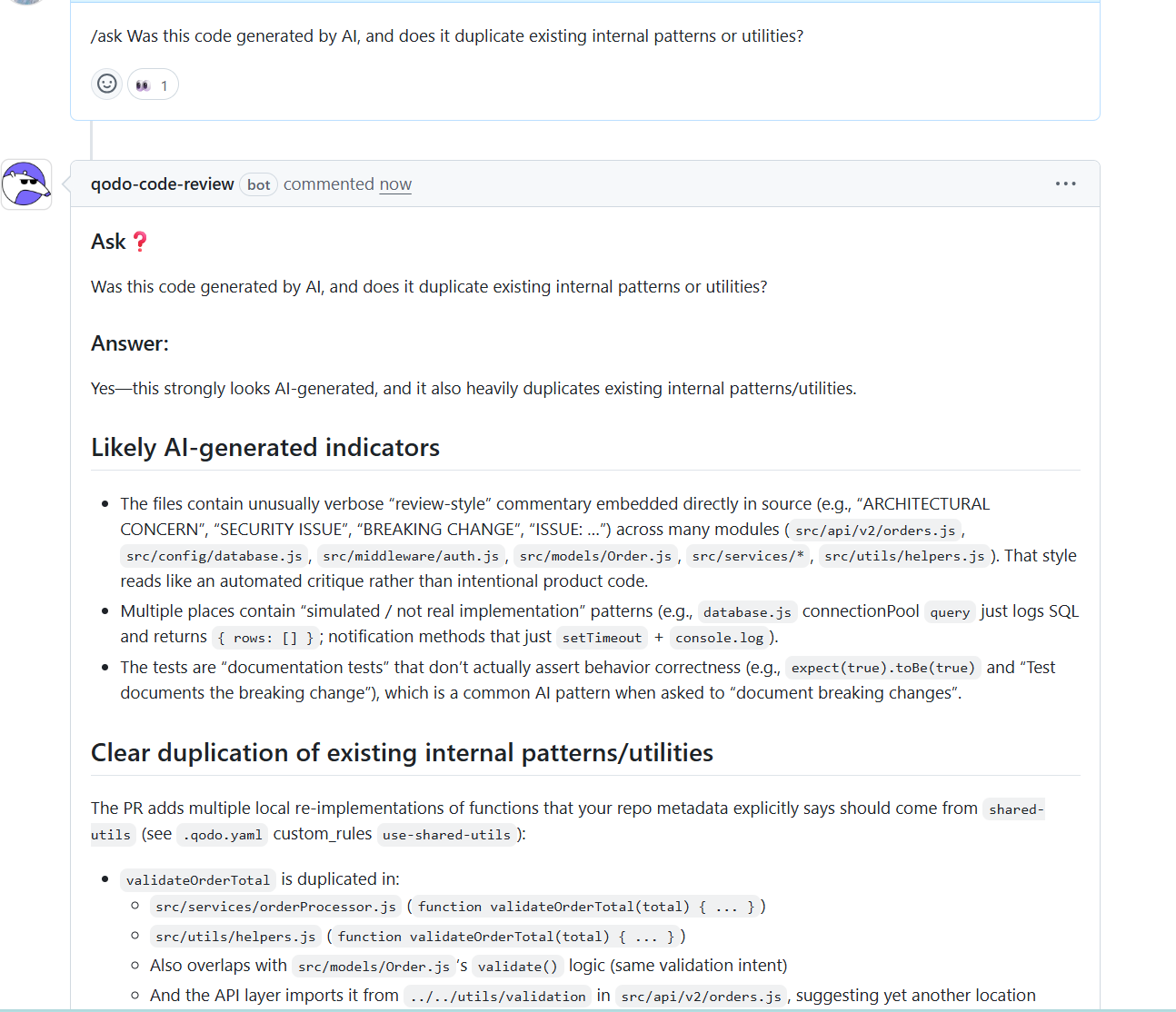Select the validateOrderTotal code snippet
The width and height of the screenshot is (1176, 1012).
pos(198,879)
